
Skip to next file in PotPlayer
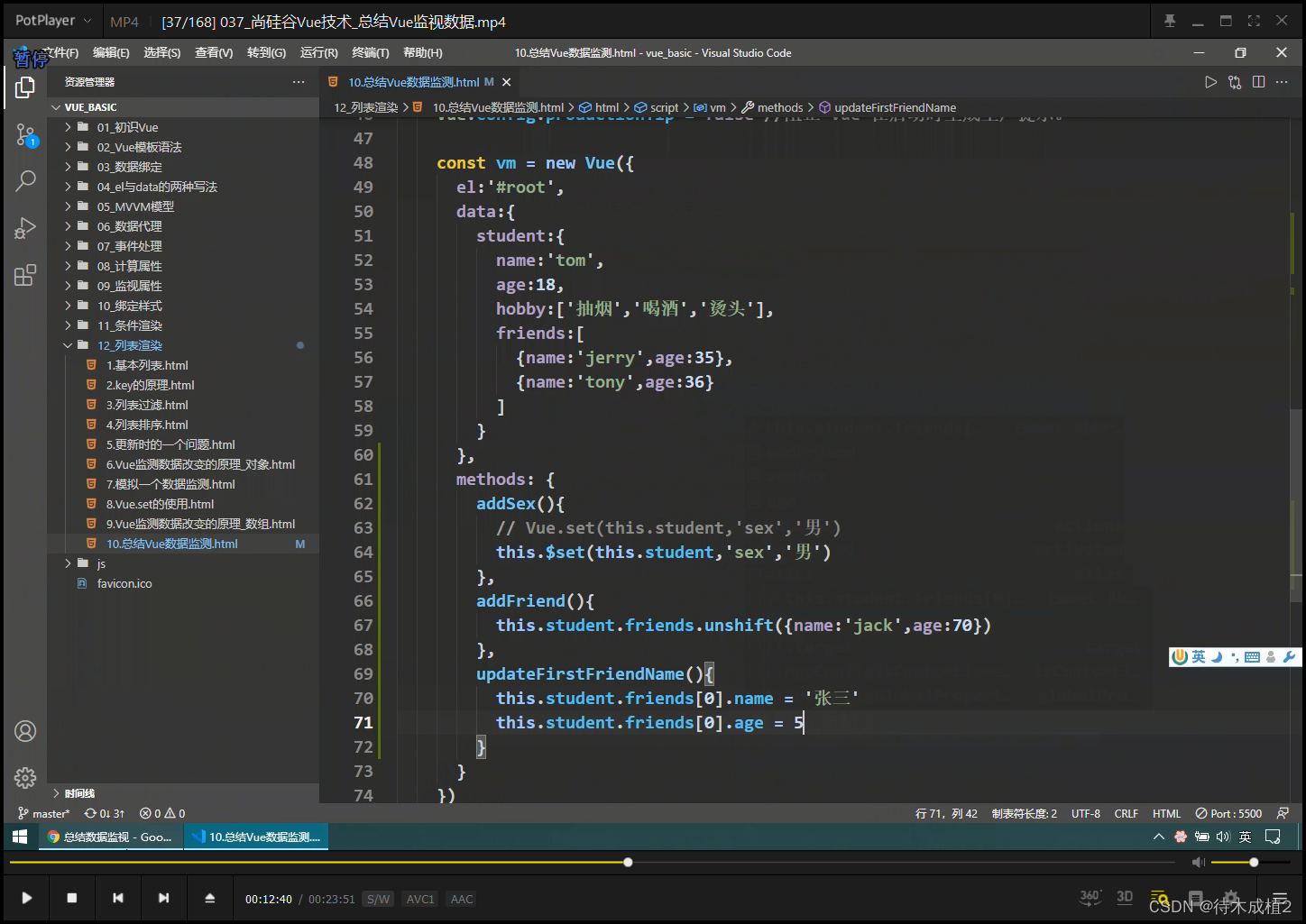(163, 898)
